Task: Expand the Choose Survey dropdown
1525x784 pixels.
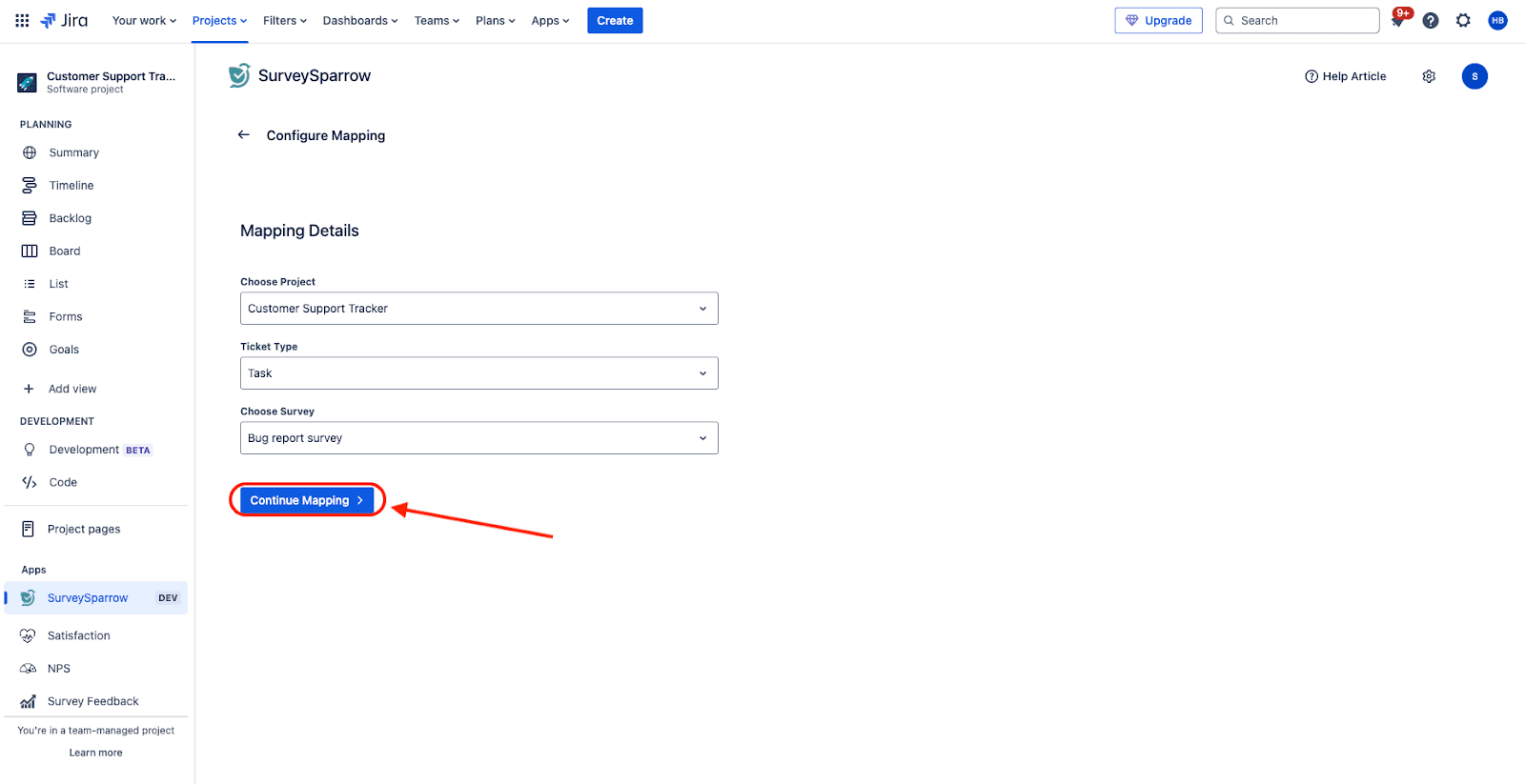Action: coord(478,438)
